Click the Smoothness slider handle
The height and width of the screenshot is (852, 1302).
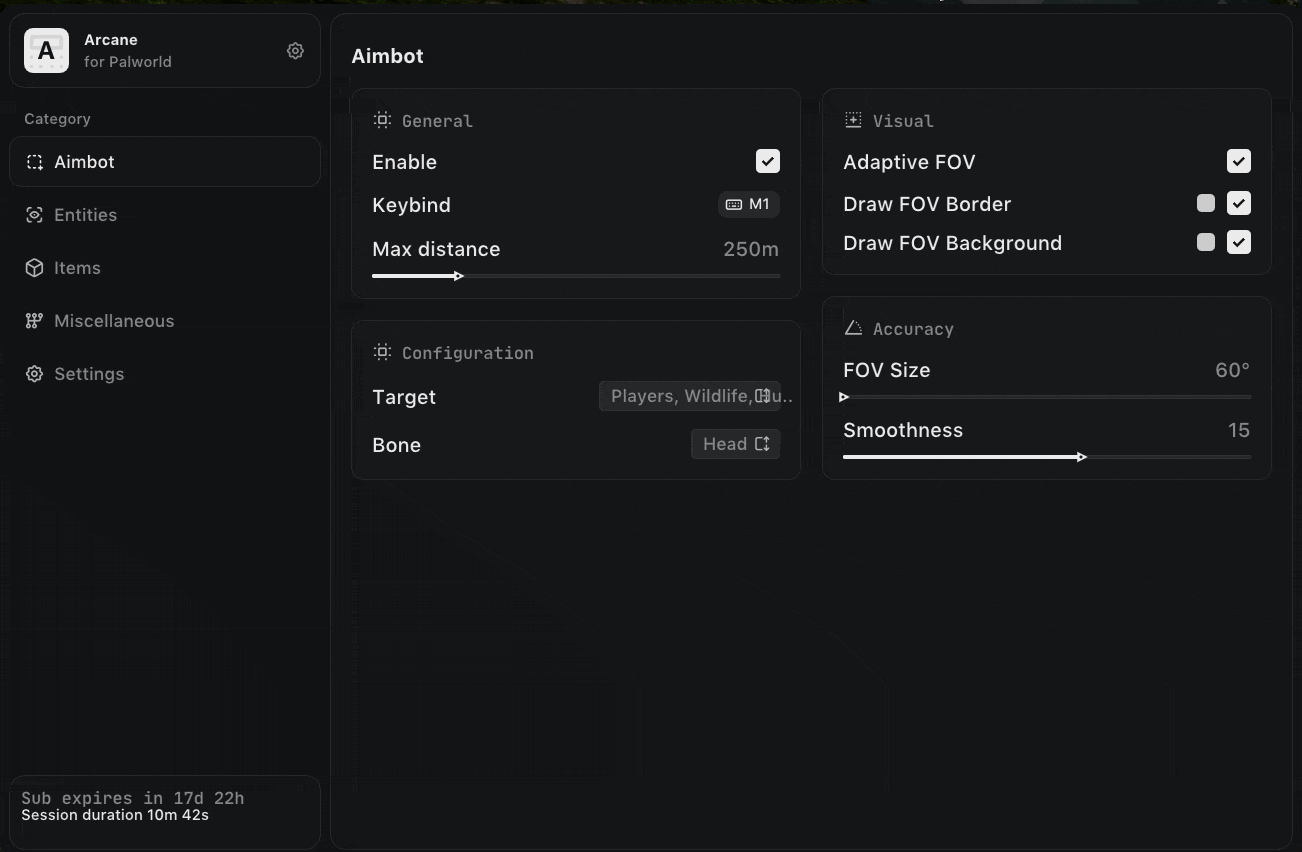pyautogui.click(x=1082, y=457)
